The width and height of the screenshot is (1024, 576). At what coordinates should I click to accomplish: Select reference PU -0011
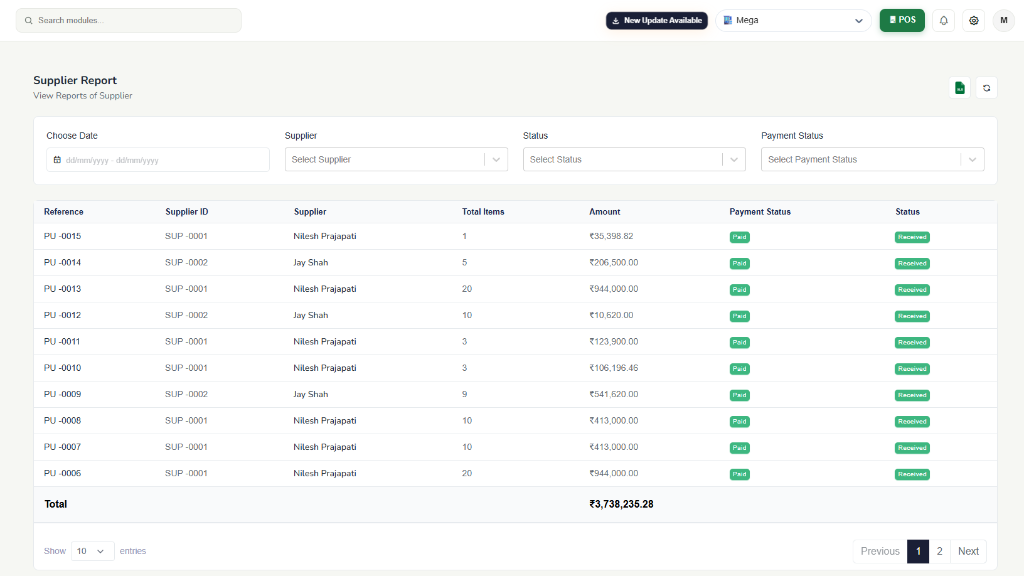[x=62, y=342]
